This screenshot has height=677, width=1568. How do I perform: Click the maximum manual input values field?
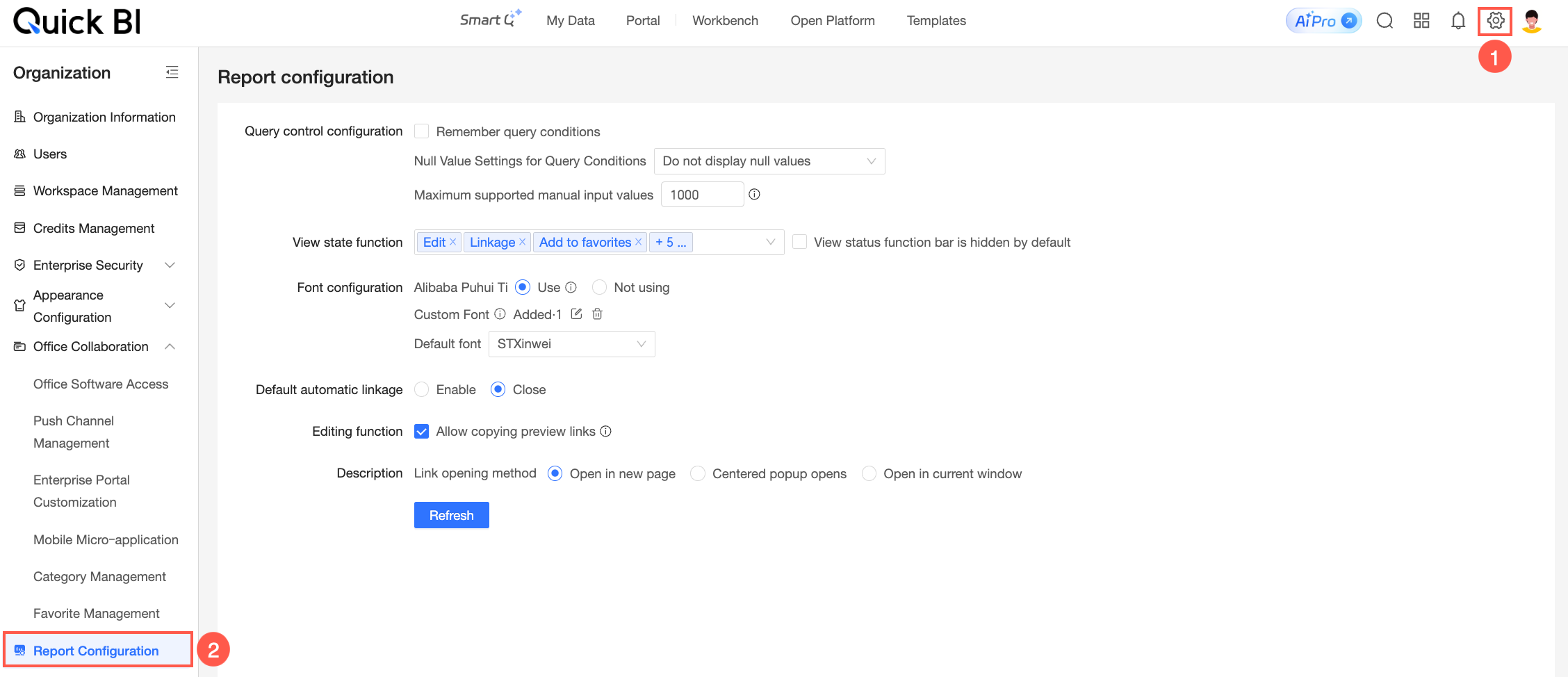702,195
